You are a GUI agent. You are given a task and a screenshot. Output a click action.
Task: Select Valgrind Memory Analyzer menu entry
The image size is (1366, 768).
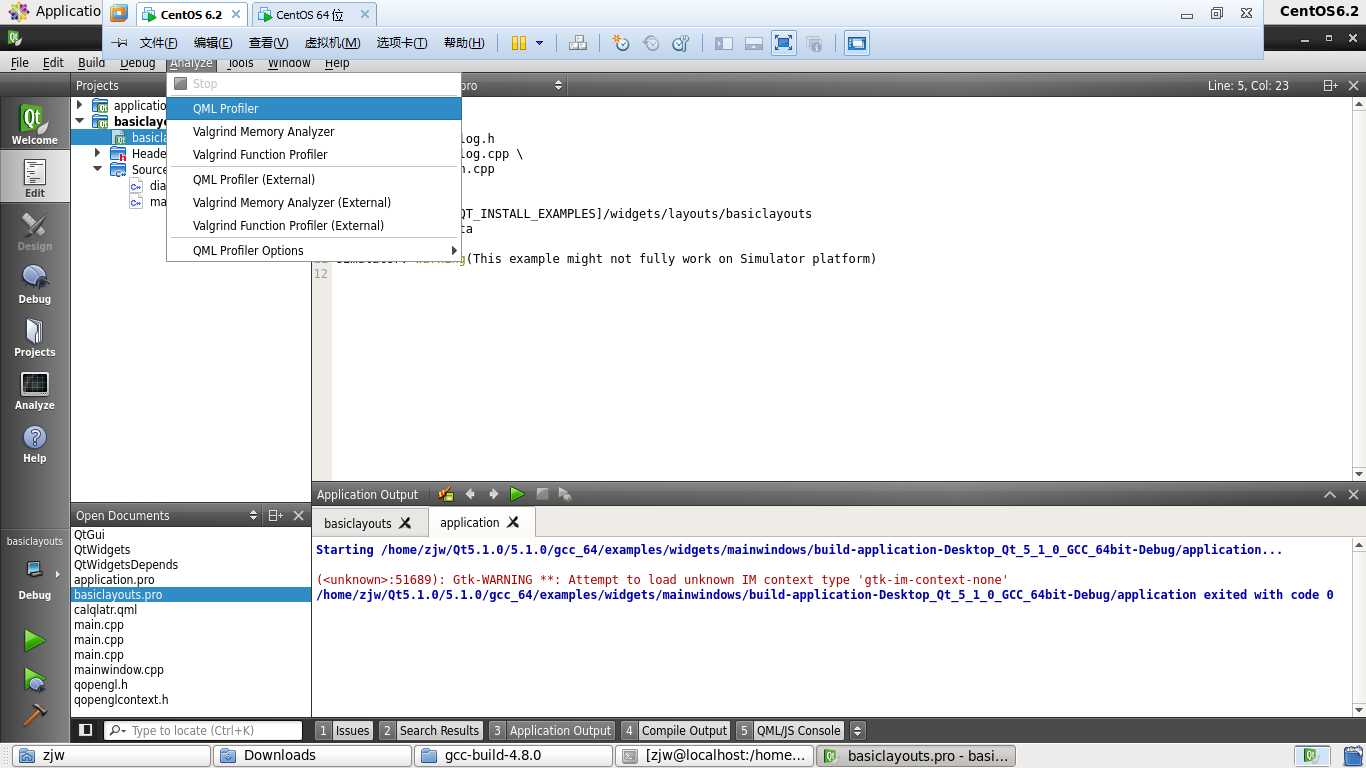coord(314,131)
